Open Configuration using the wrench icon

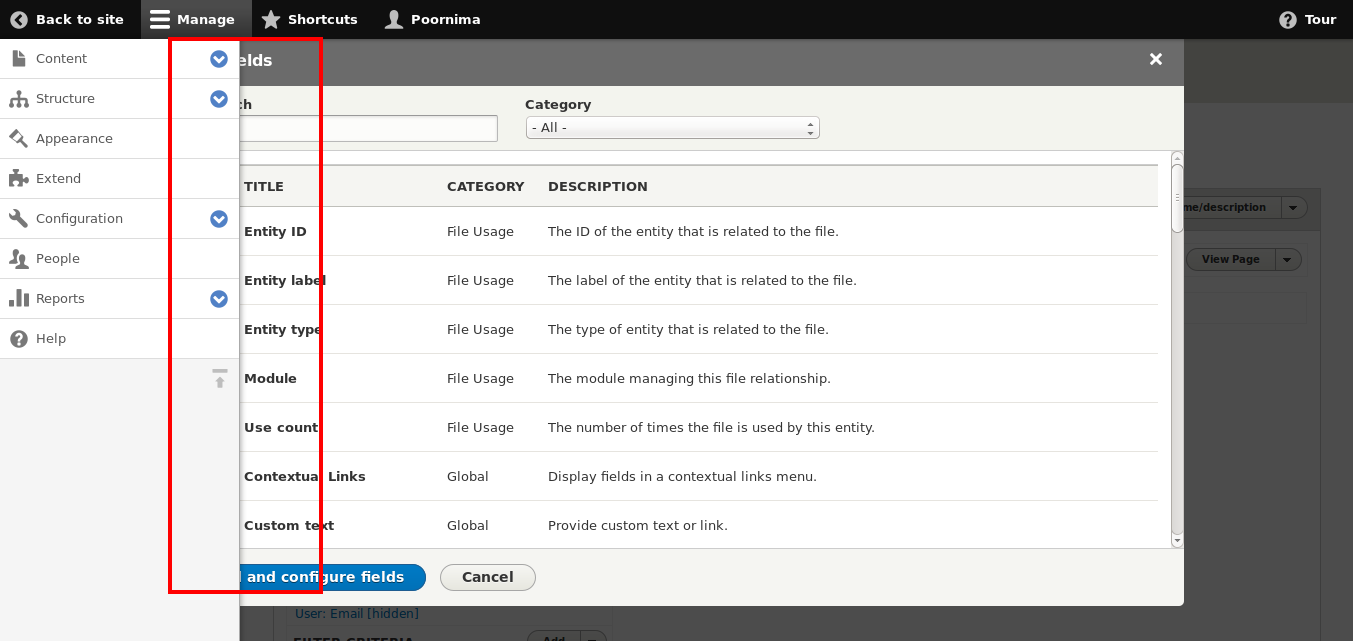click(17, 218)
